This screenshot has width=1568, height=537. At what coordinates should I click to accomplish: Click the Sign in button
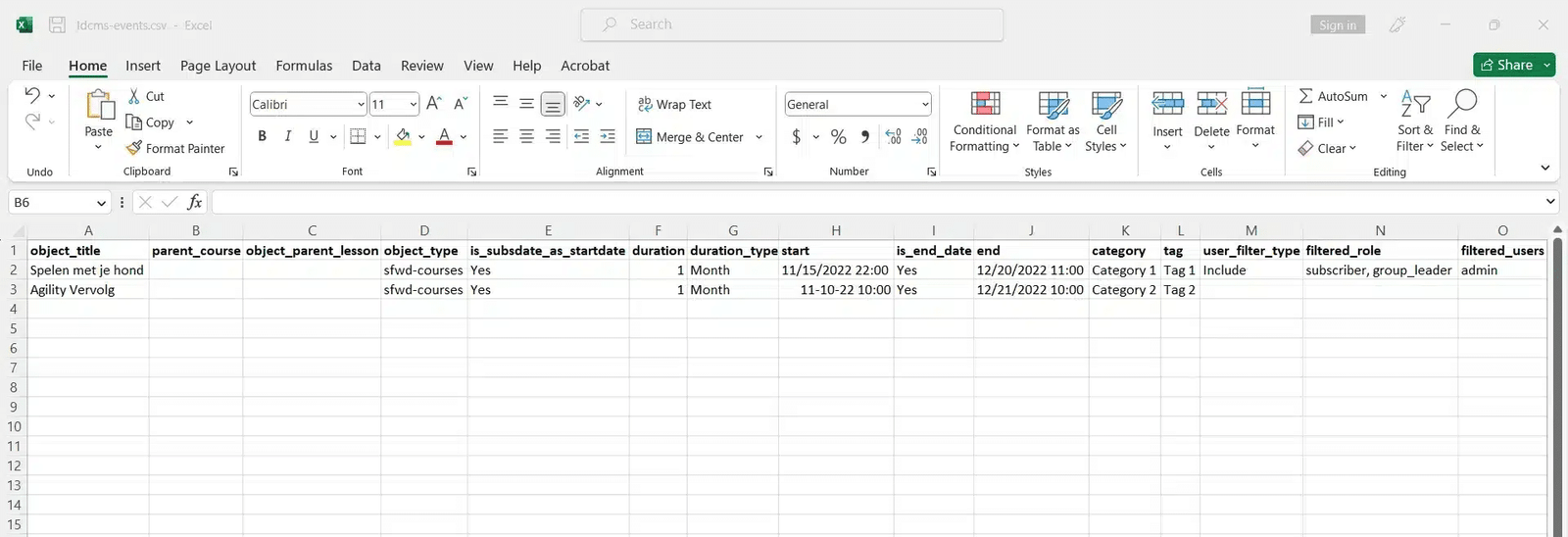pyautogui.click(x=1338, y=24)
